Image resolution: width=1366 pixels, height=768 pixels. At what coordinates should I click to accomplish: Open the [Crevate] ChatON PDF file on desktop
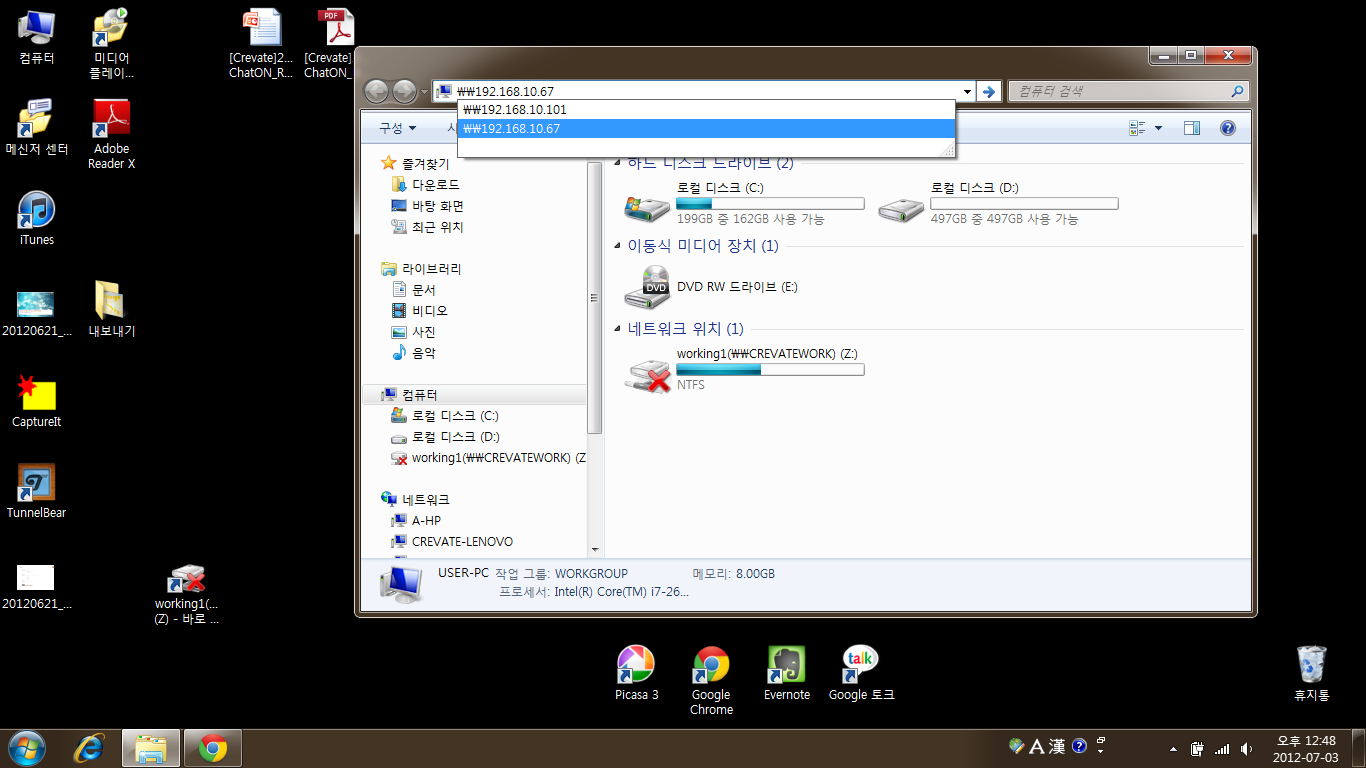330,44
